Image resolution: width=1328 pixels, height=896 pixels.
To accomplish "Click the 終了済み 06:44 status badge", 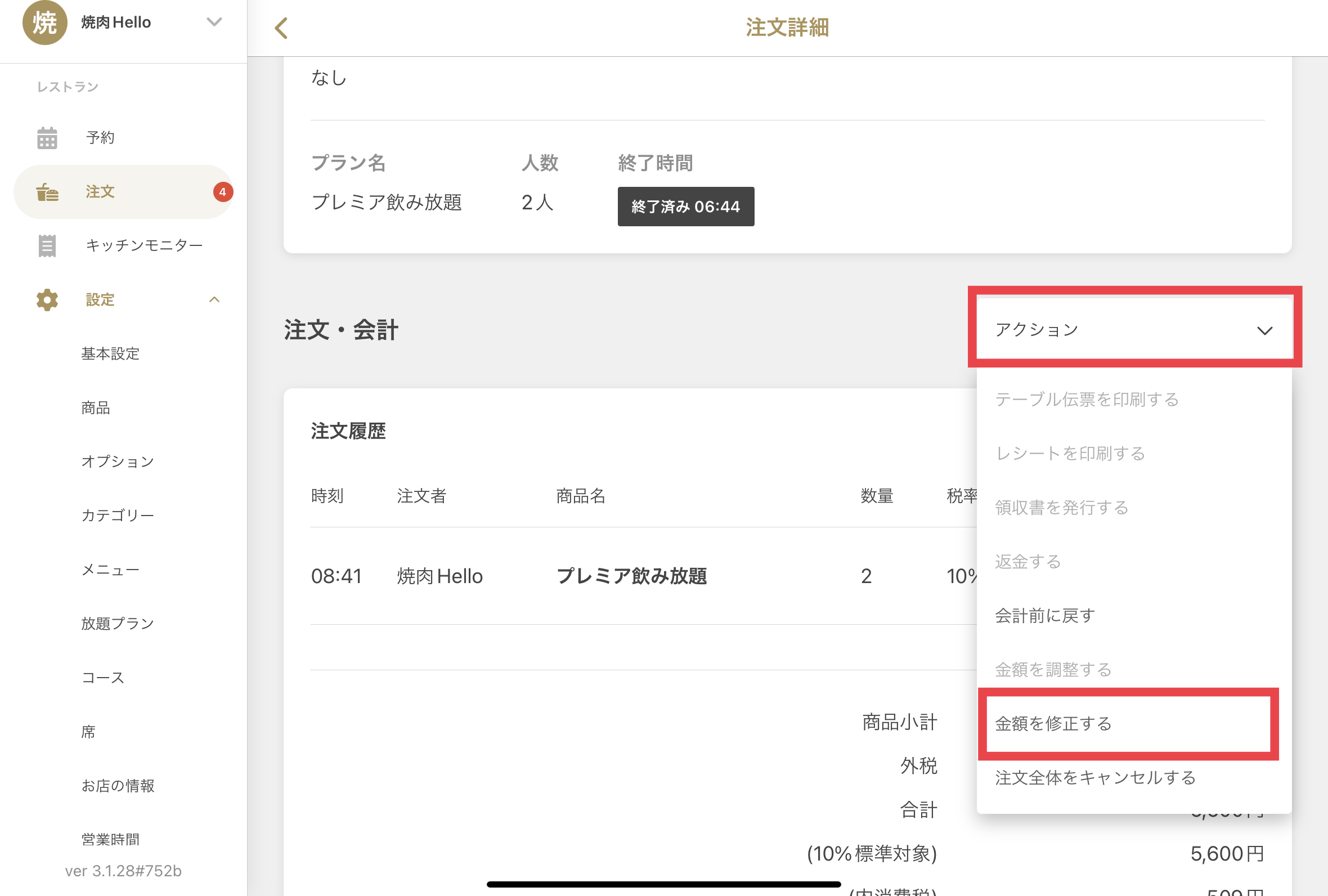I will pyautogui.click(x=685, y=207).
